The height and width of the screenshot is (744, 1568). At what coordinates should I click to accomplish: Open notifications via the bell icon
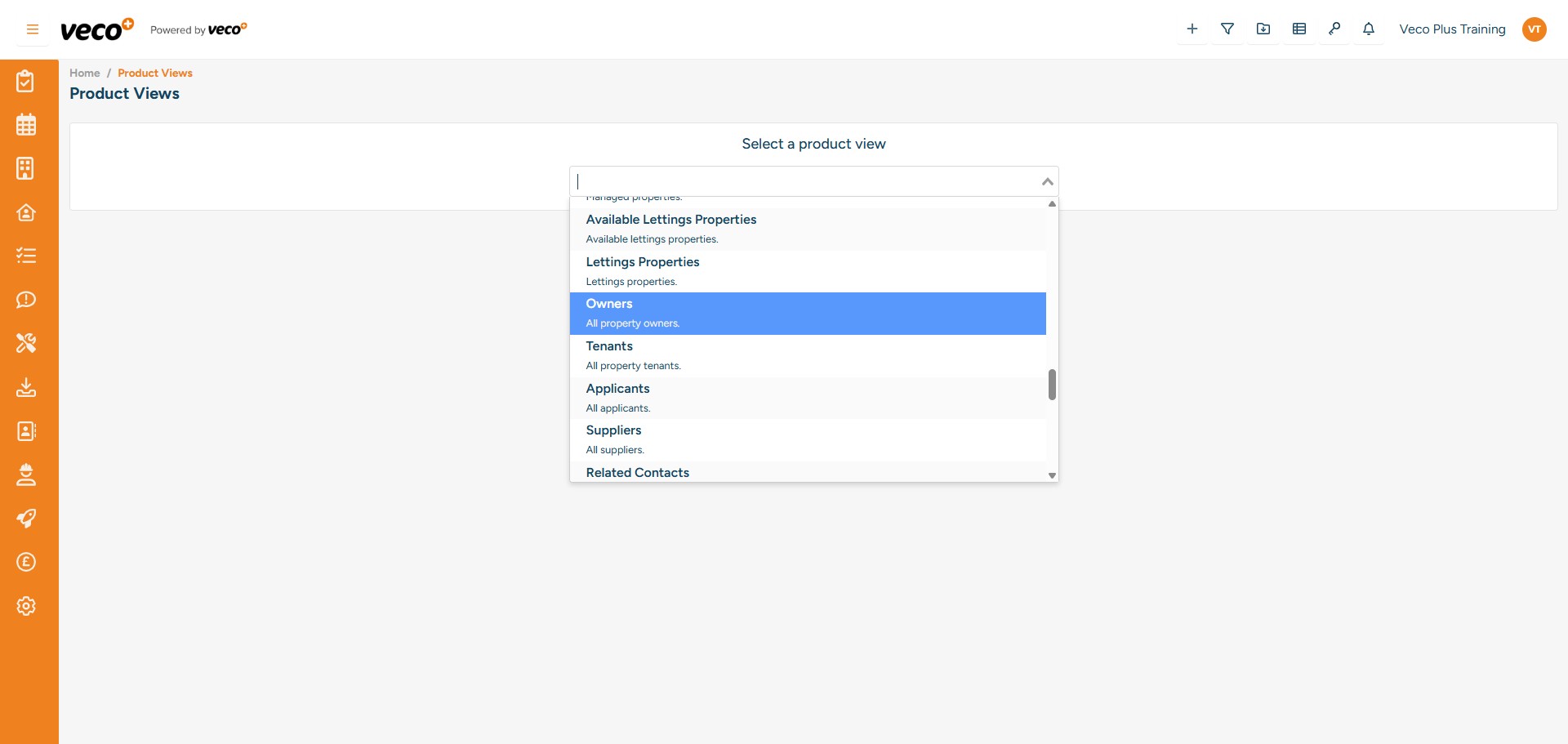[1368, 28]
